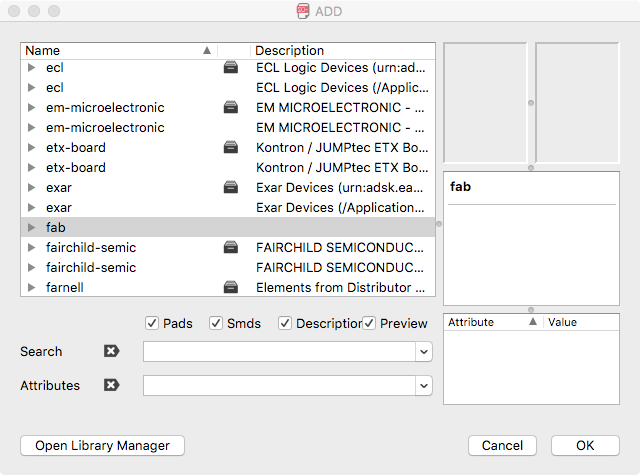
Task: Uncheck the Preview checkbox
Action: (x=369, y=323)
